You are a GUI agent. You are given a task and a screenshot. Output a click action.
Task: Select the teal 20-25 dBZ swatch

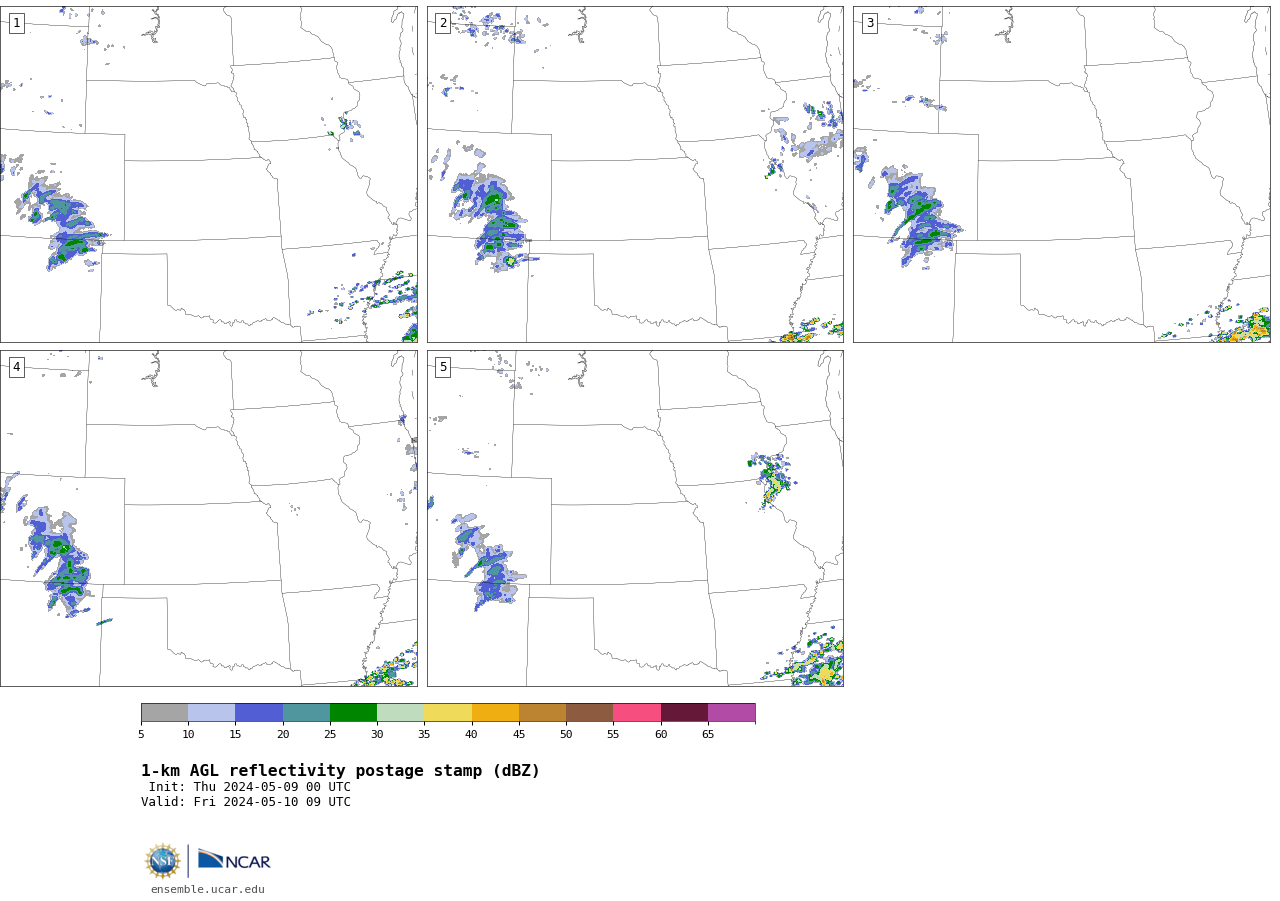pos(306,712)
